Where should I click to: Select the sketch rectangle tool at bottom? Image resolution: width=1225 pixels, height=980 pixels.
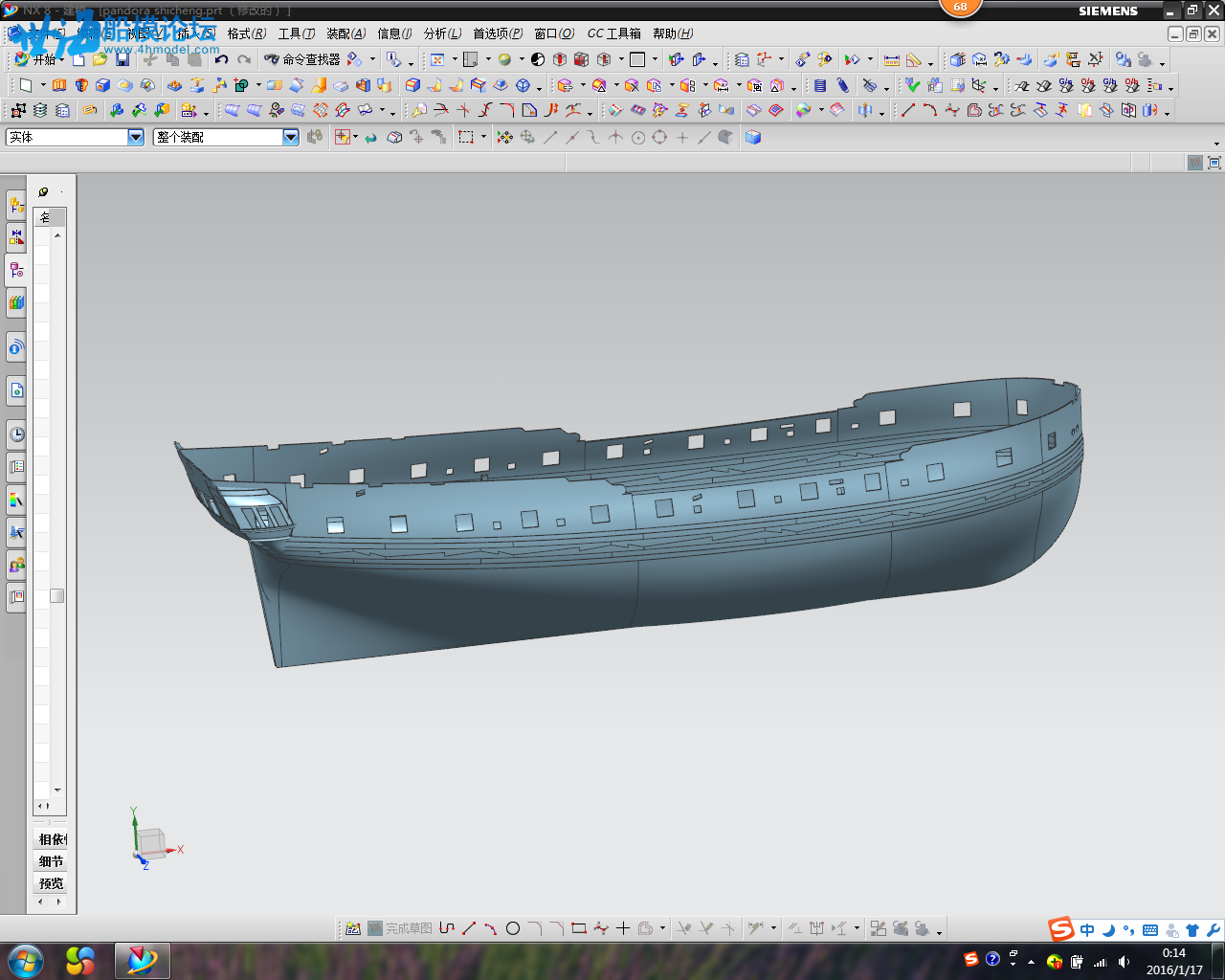pos(579,928)
